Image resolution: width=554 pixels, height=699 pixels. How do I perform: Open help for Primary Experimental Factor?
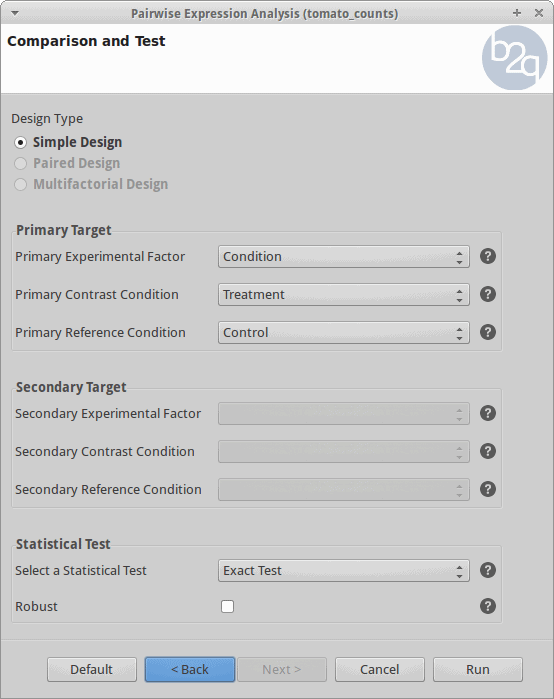tap(488, 256)
